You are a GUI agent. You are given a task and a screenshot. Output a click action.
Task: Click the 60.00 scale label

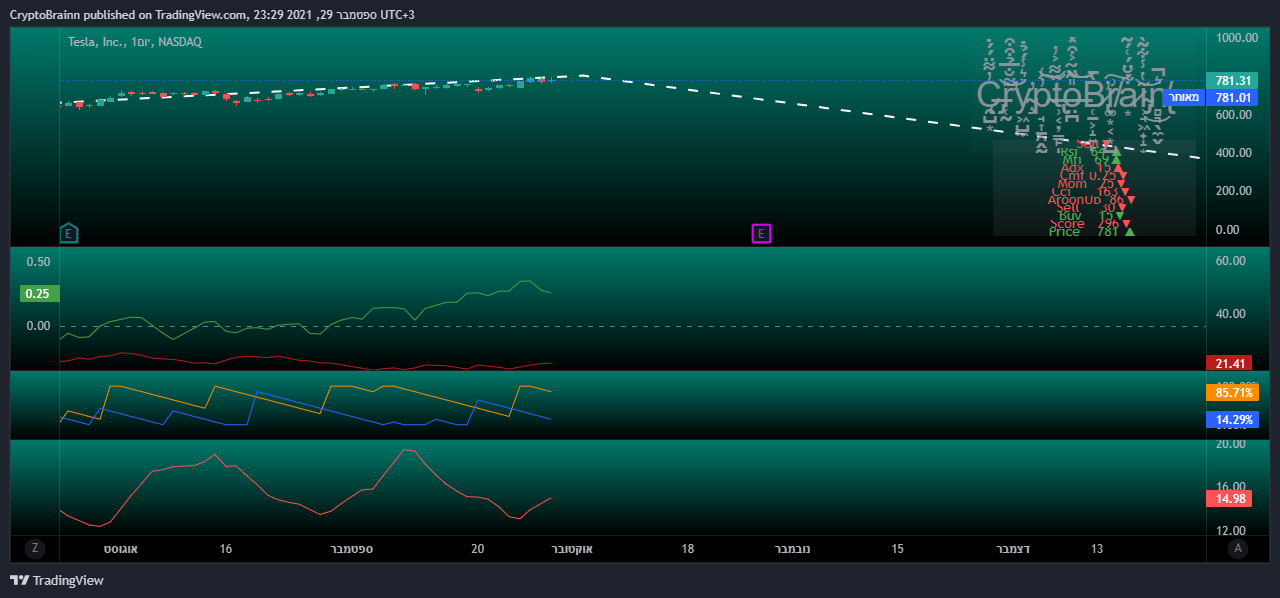pos(1231,261)
